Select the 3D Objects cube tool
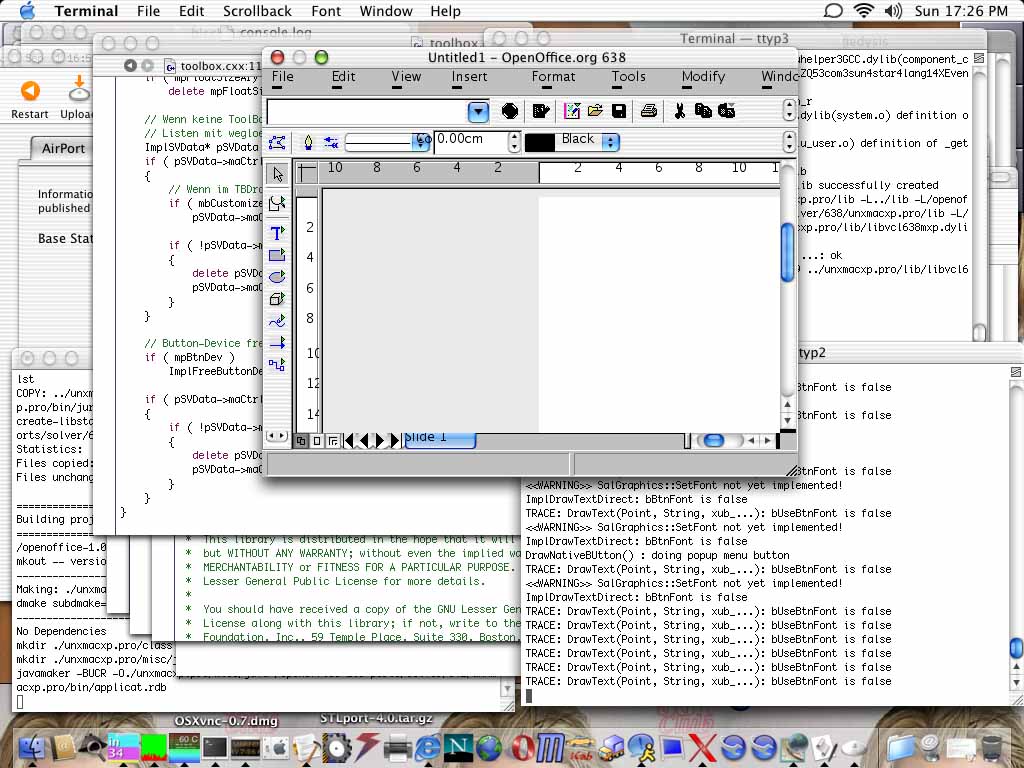This screenshot has width=1024, height=768. point(278,299)
